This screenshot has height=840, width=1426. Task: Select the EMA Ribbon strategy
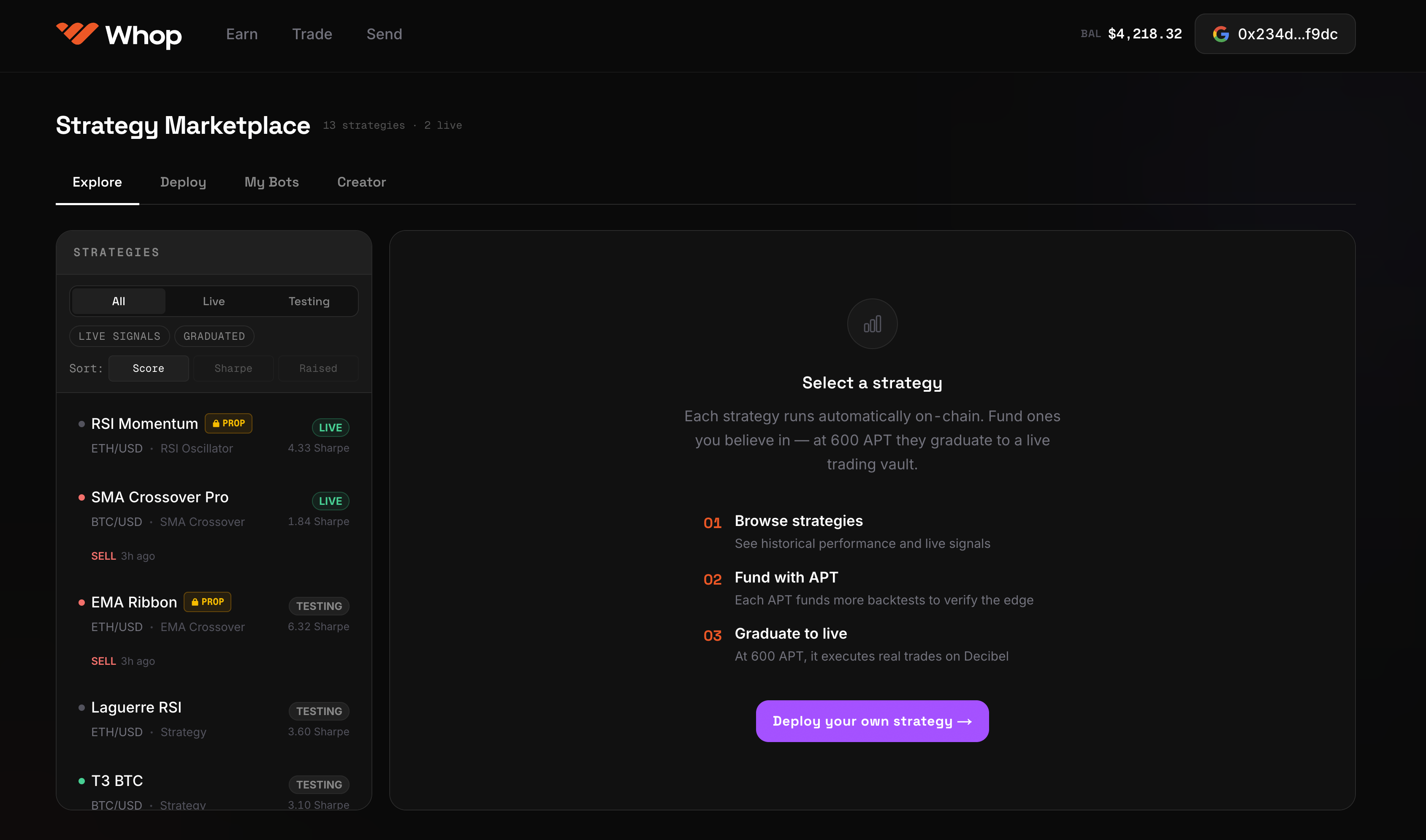click(214, 631)
